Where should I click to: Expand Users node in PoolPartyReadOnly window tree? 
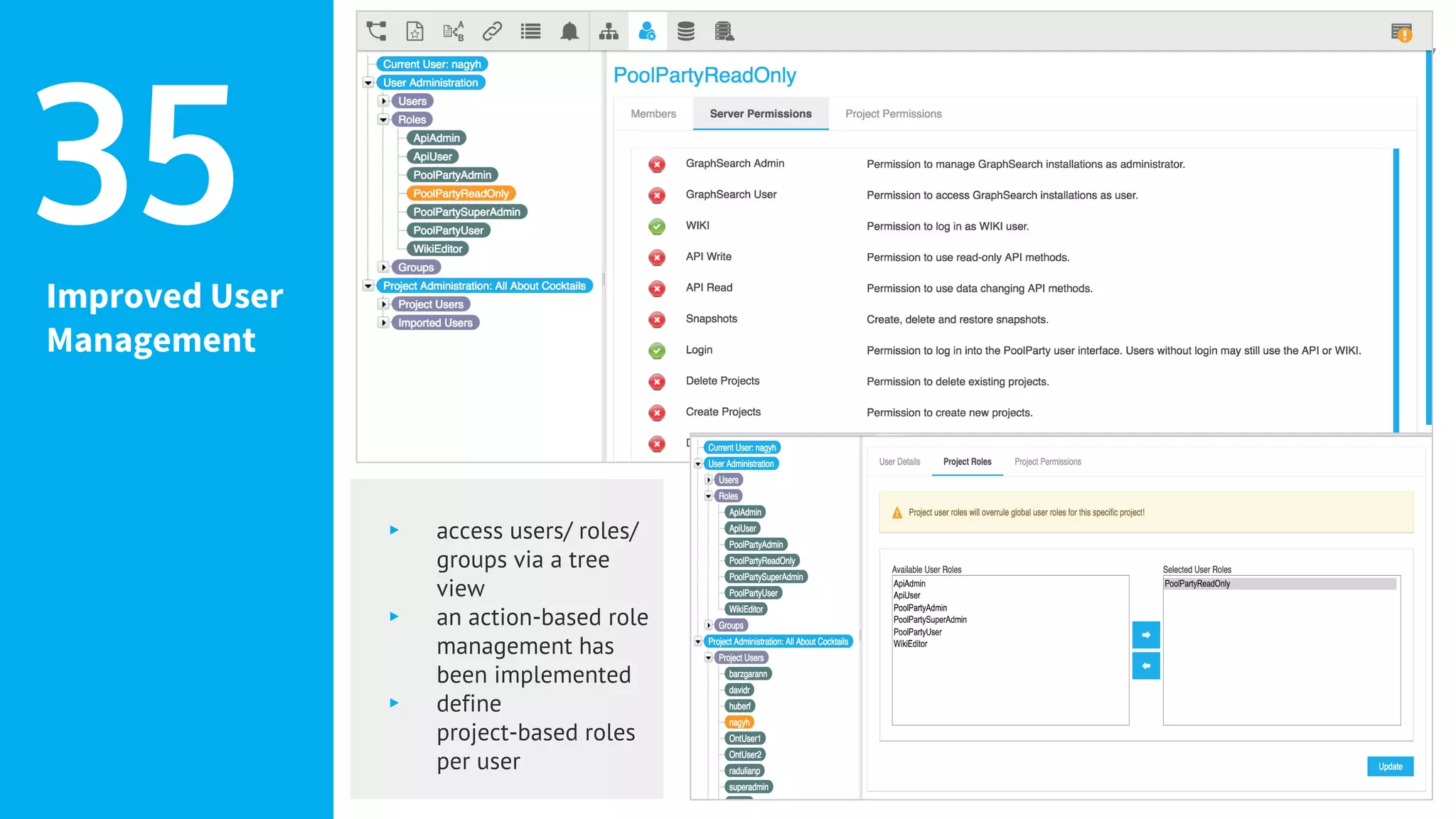(x=383, y=101)
